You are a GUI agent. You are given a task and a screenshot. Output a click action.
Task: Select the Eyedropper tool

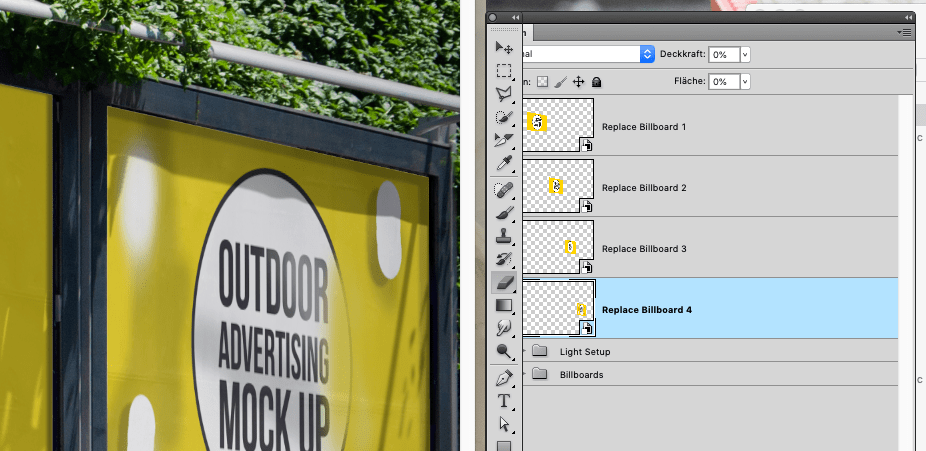tap(504, 162)
